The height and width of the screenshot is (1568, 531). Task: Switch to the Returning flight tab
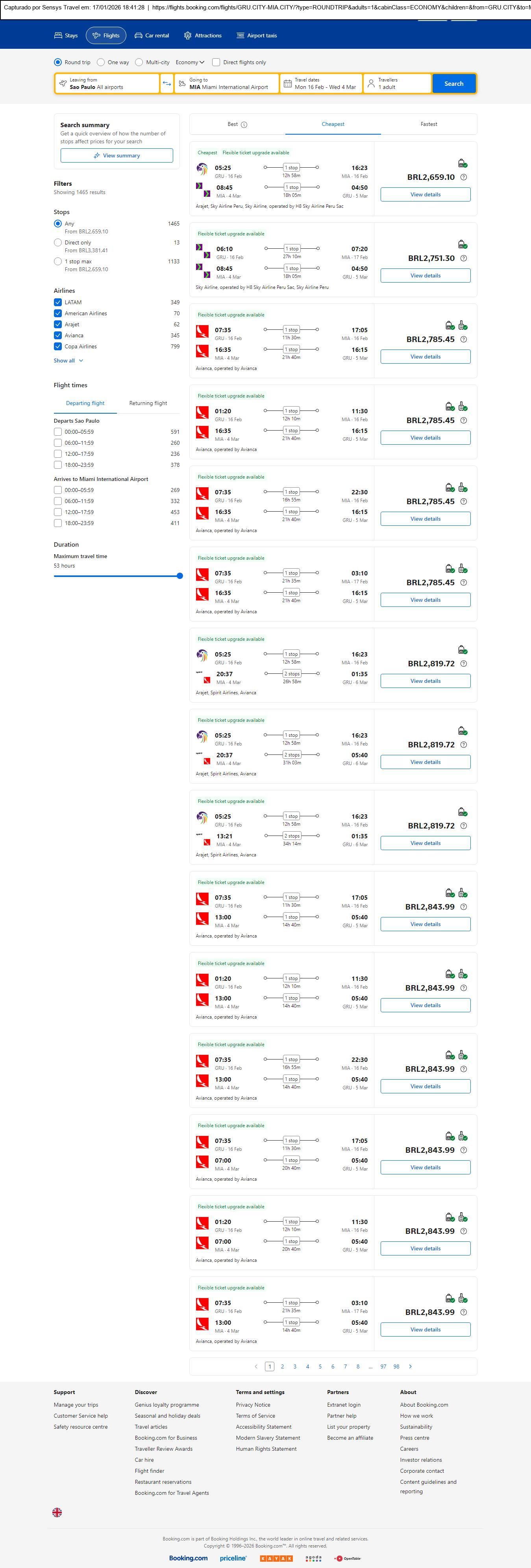coord(148,403)
